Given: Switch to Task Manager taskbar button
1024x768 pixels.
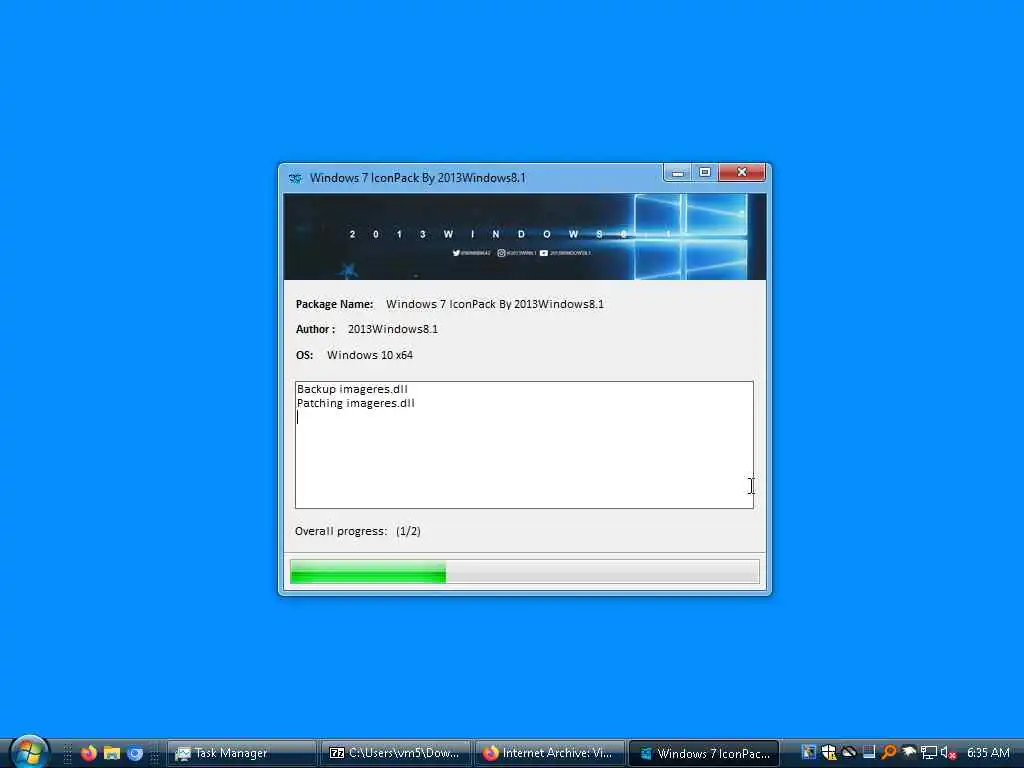Looking at the screenshot, I should click(x=241, y=753).
